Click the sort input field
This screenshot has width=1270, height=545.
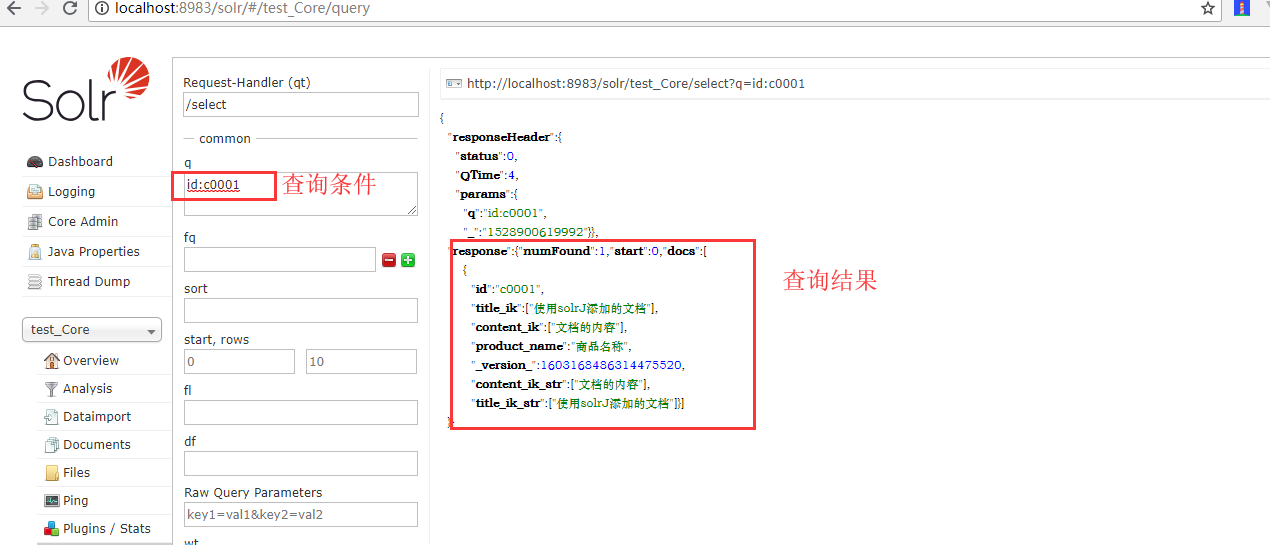301,310
